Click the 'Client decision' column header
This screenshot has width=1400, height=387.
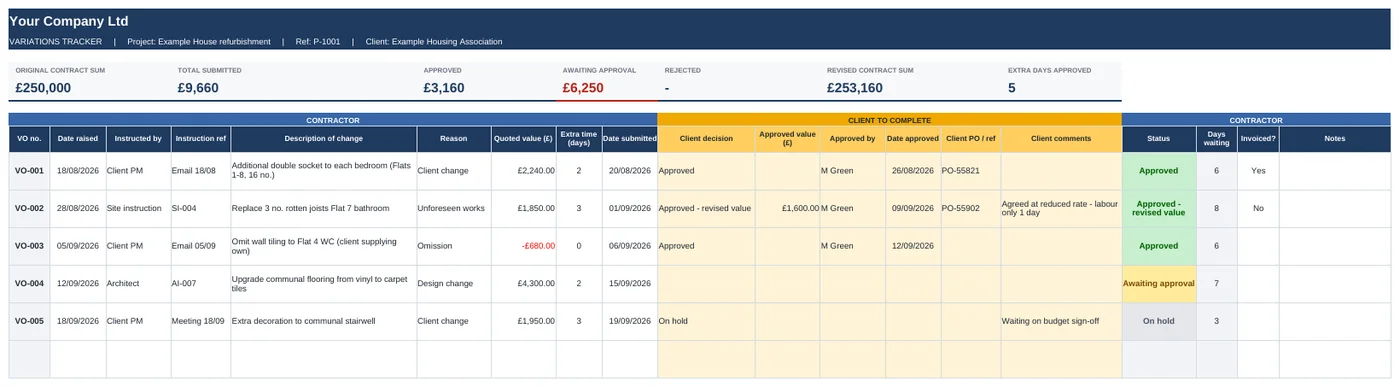[706, 139]
